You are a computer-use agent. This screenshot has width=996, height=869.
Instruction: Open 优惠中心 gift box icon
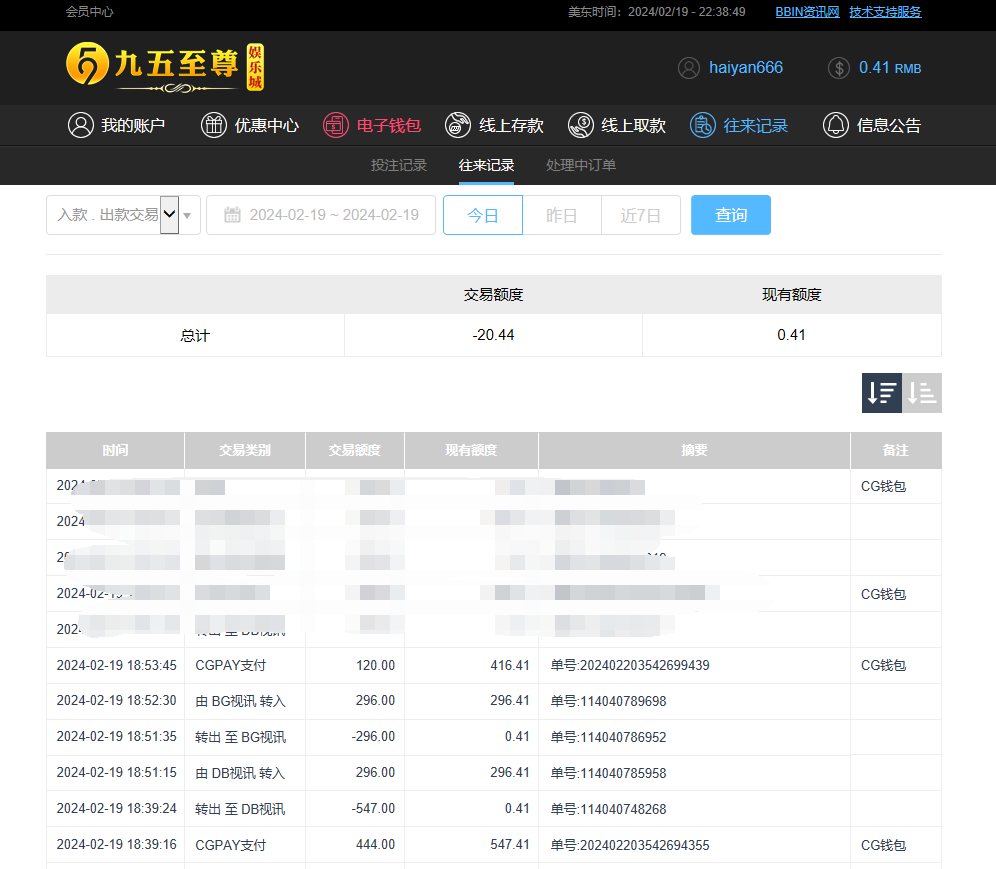tap(214, 125)
